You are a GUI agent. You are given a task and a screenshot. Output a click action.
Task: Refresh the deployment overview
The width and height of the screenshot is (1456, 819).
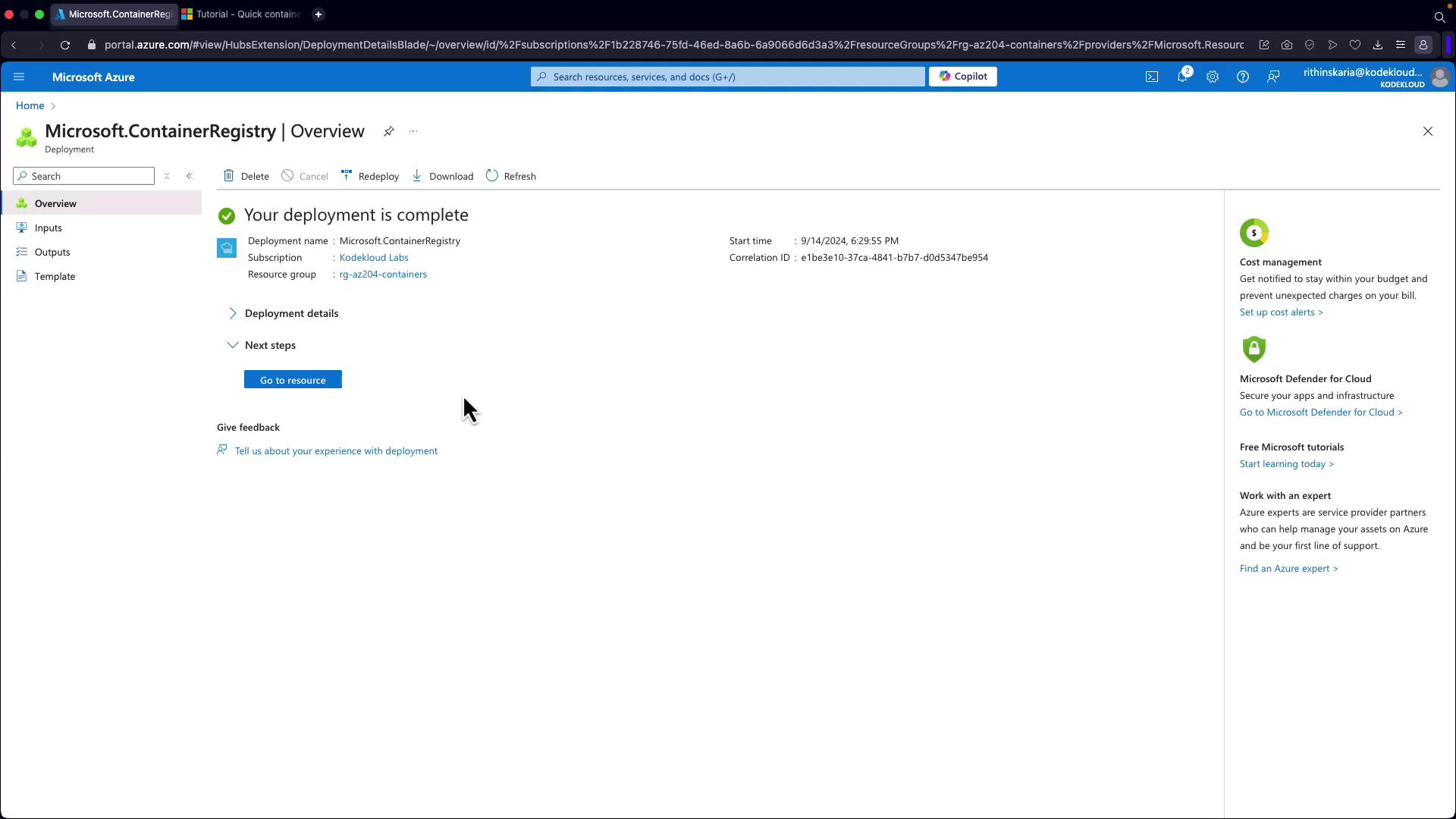click(510, 176)
